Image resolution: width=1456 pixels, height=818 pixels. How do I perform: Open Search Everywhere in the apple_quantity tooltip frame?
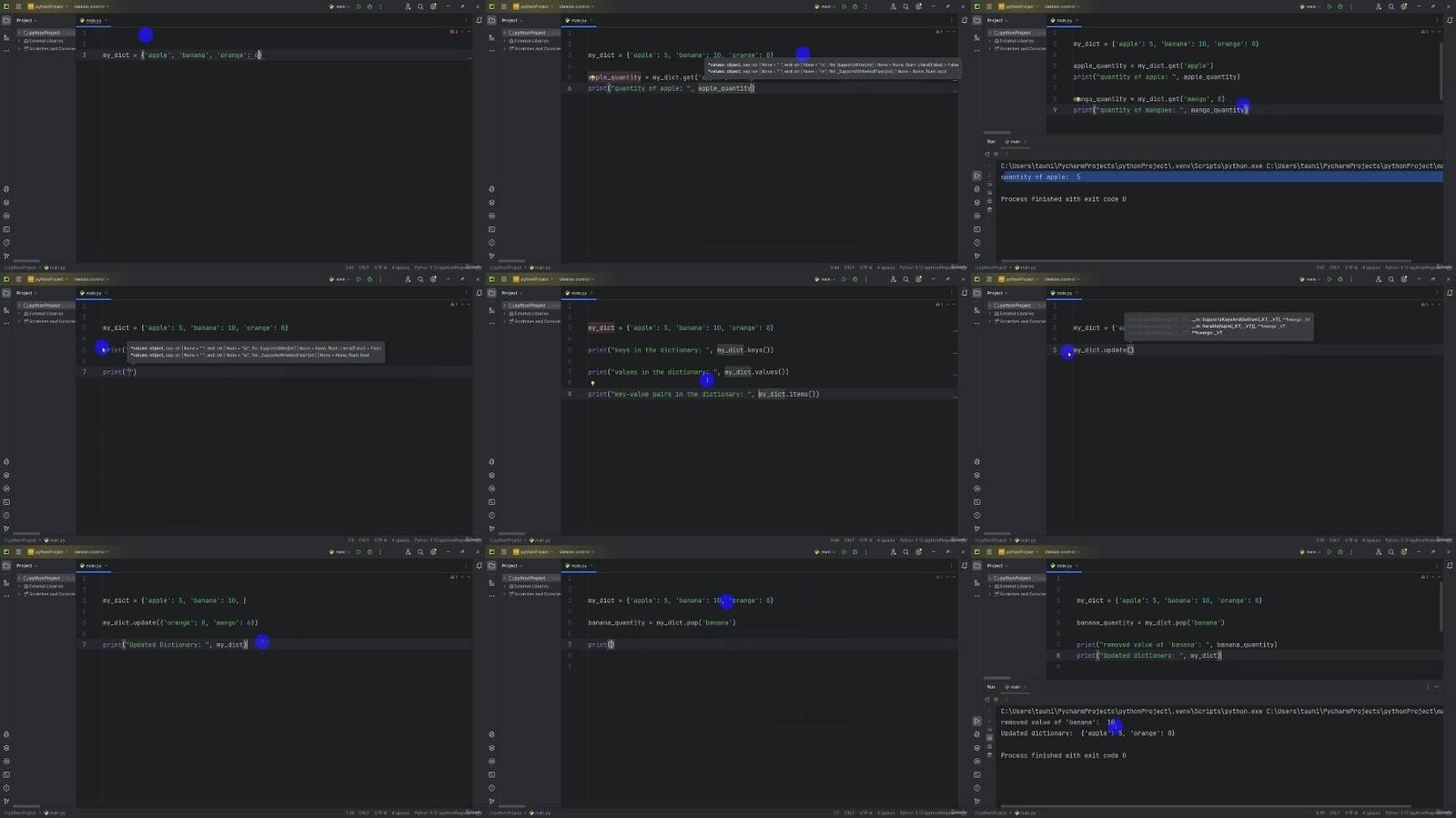coord(905,6)
